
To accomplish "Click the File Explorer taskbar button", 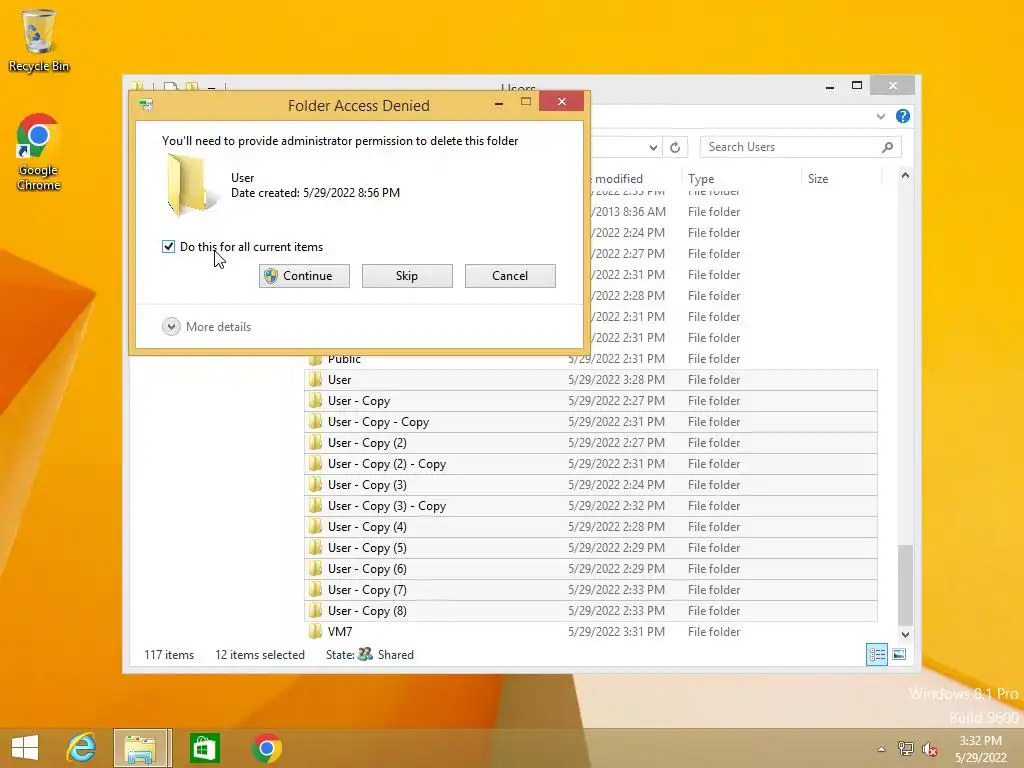I will pyautogui.click(x=141, y=748).
